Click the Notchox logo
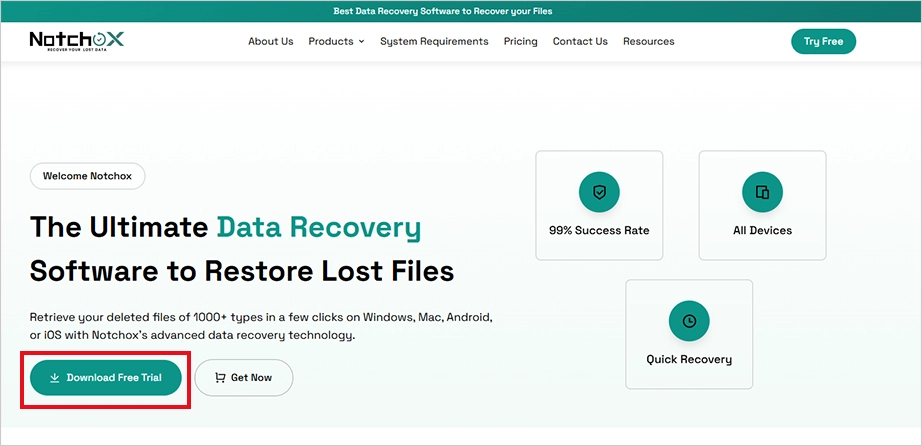The width and height of the screenshot is (922, 446). point(76,41)
